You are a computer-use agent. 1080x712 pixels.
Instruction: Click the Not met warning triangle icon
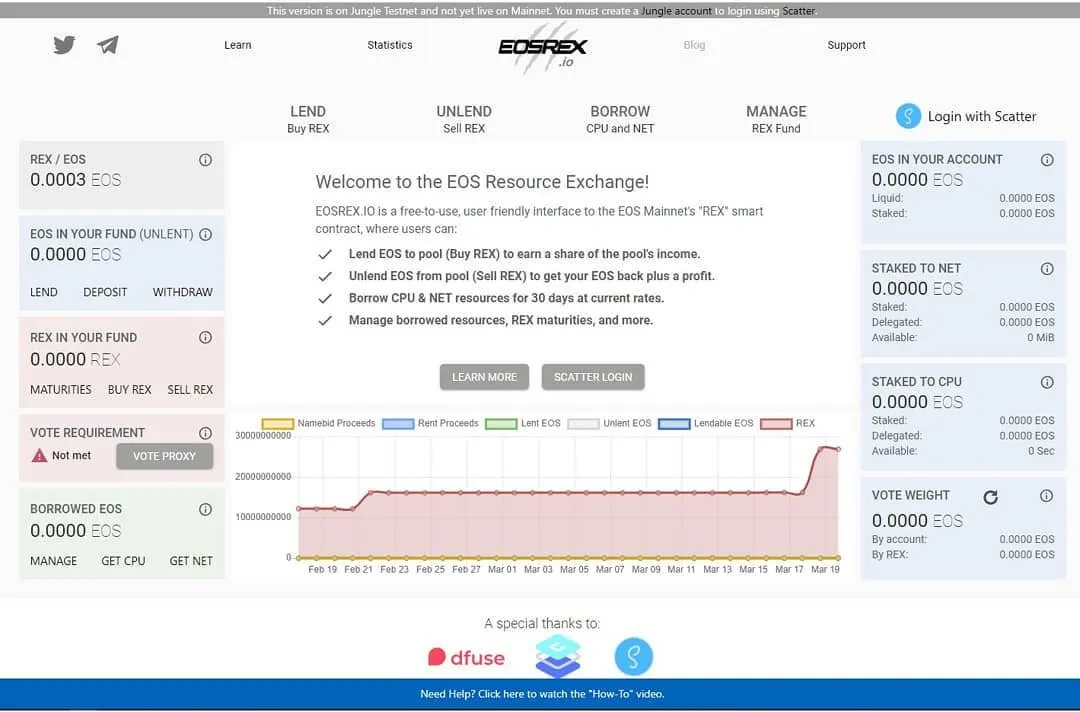pos(39,455)
